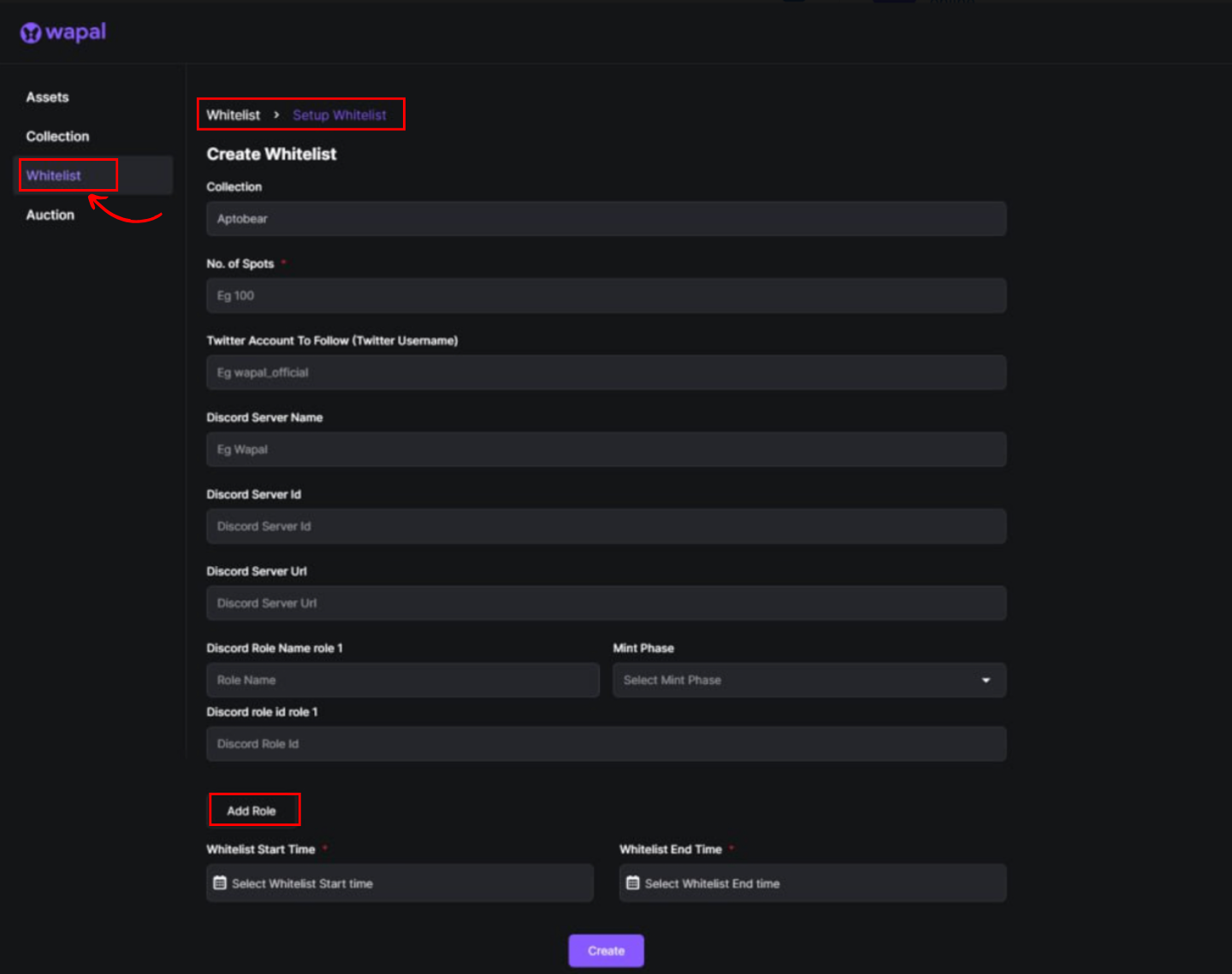Click the Twitter Account To Follow field
This screenshot has width=1232, height=974.
[x=606, y=373]
